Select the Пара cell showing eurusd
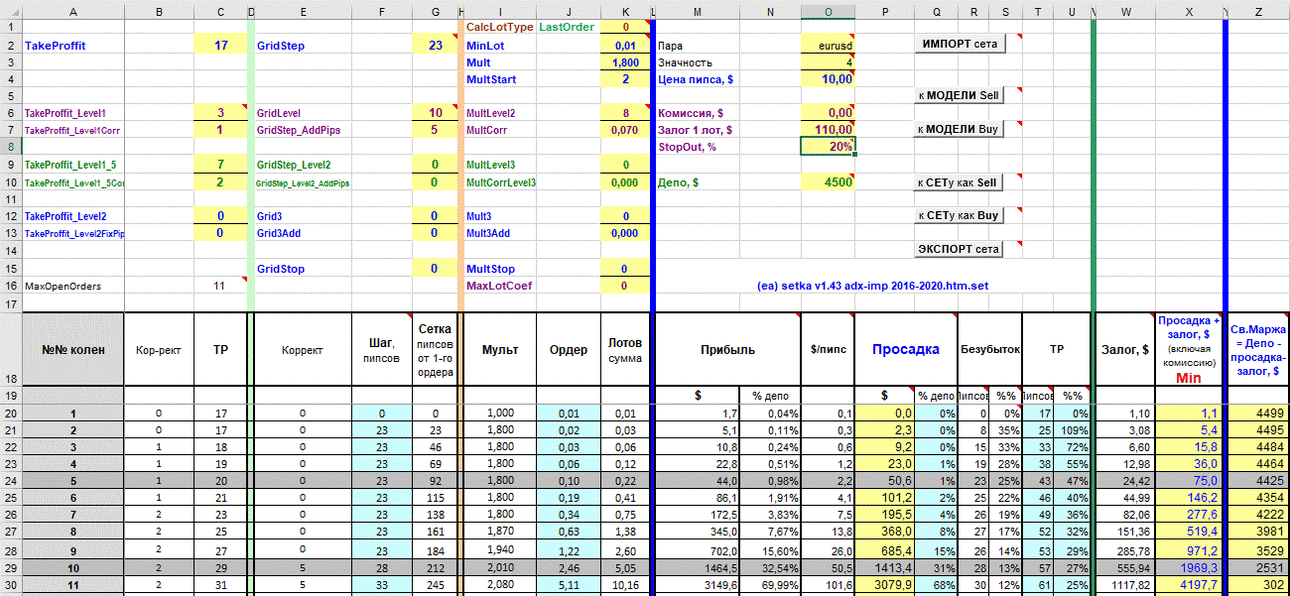The height and width of the screenshot is (596, 1290). pyautogui.click(x=828, y=46)
